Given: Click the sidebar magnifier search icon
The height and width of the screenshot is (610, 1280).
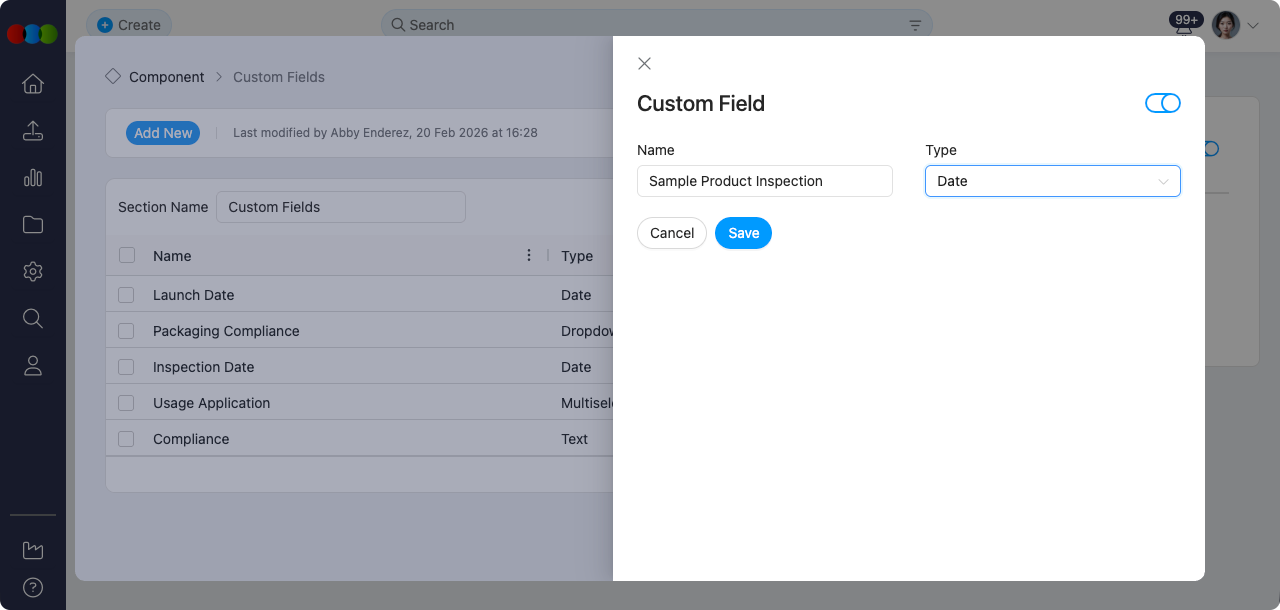Looking at the screenshot, I should [33, 319].
